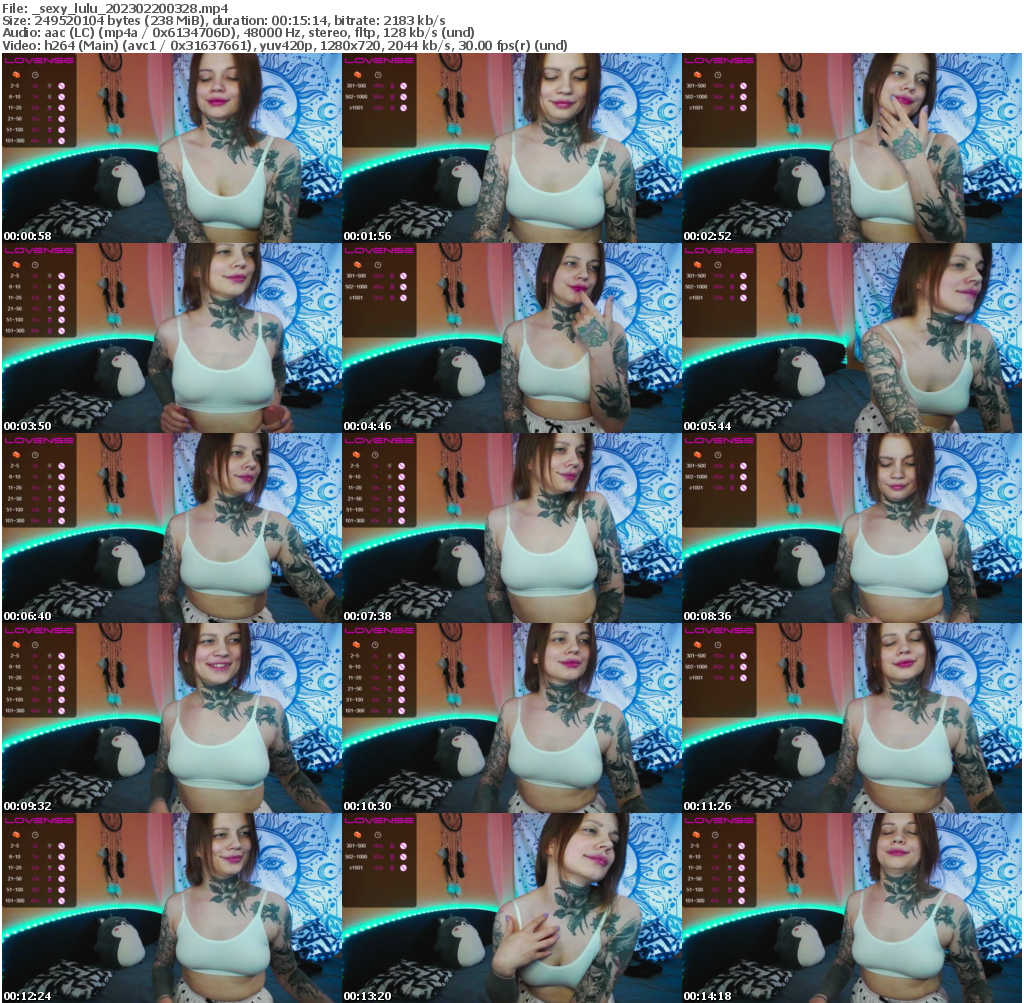Viewport: 1024px width, 1003px height.
Task: Click the orange tokens icon in the tip menu
Action: click(16, 75)
